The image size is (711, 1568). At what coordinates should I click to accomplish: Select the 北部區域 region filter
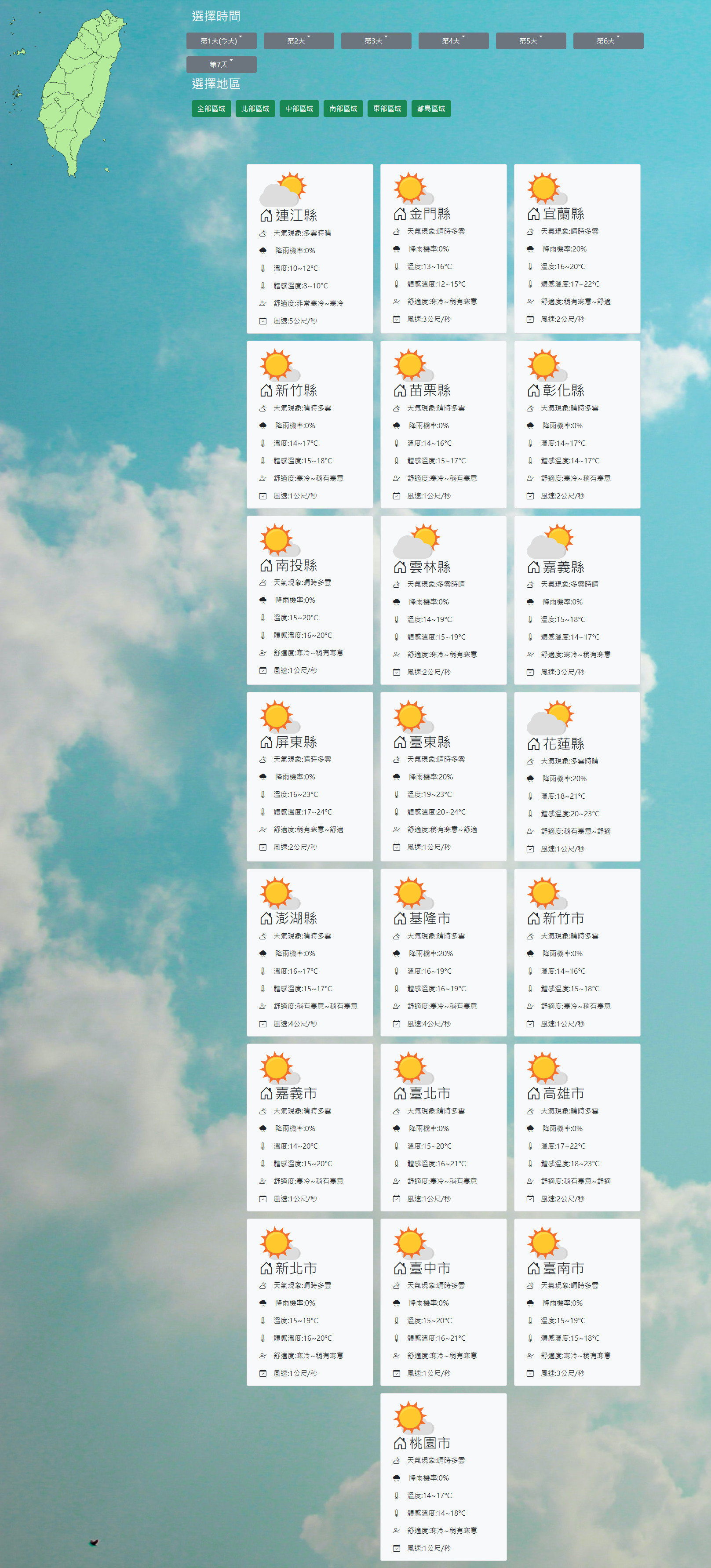point(256,109)
